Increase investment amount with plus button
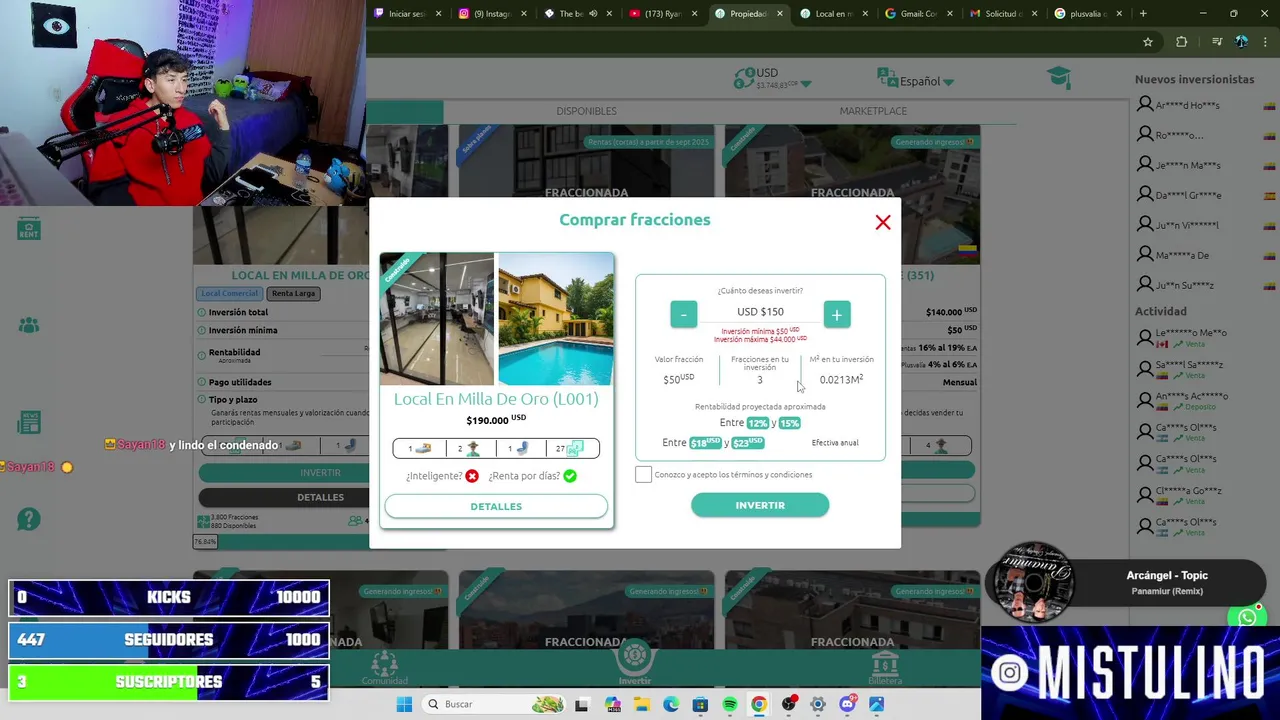The image size is (1280, 720). tap(837, 314)
